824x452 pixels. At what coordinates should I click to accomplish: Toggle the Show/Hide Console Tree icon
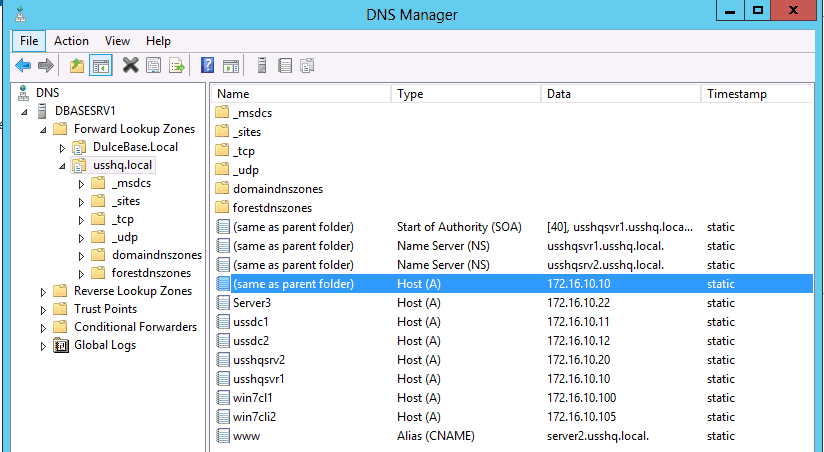click(100, 66)
